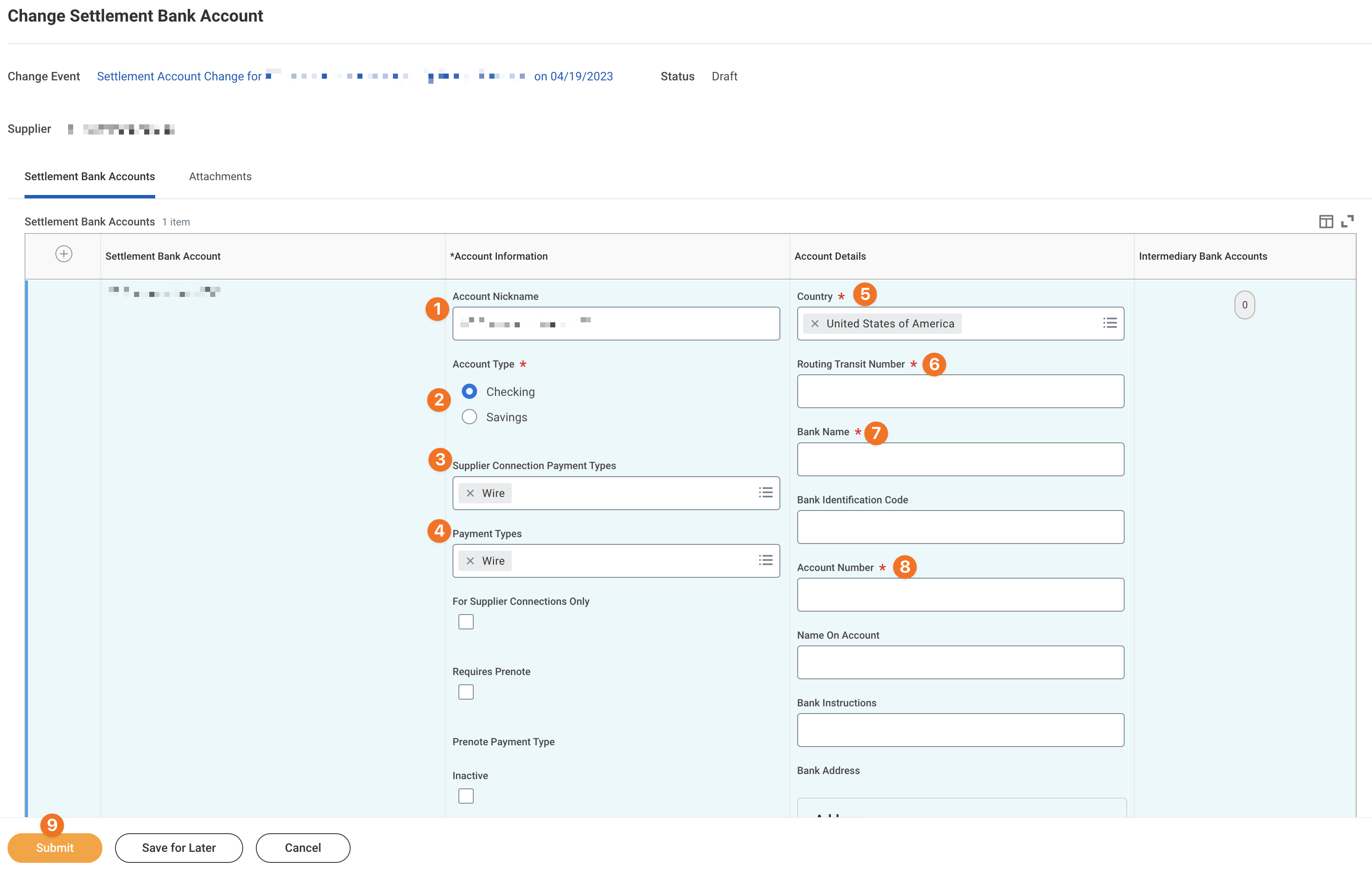Add a new settlement bank account row
The image size is (1372, 873).
[63, 254]
